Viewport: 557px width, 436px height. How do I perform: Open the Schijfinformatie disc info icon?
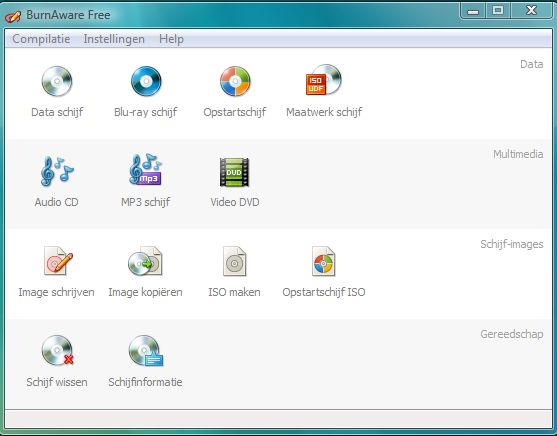[146, 351]
